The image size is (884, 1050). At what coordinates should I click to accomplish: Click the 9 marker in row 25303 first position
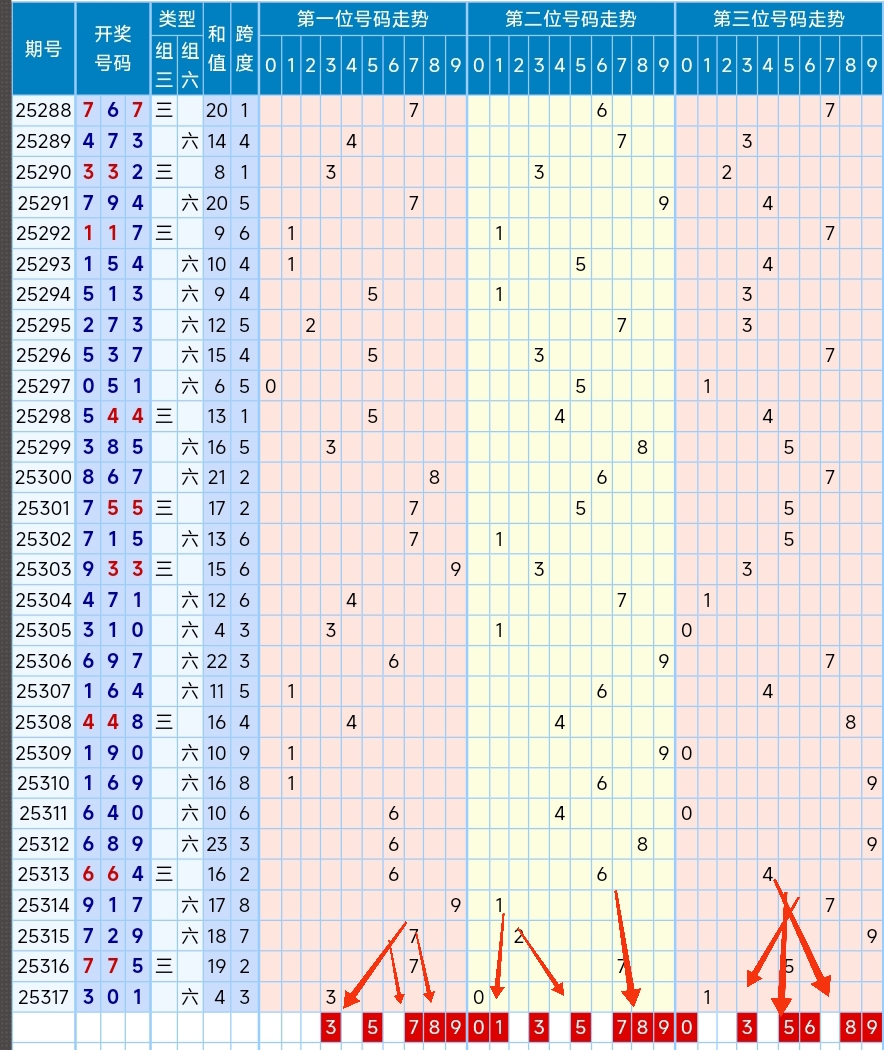(455, 569)
